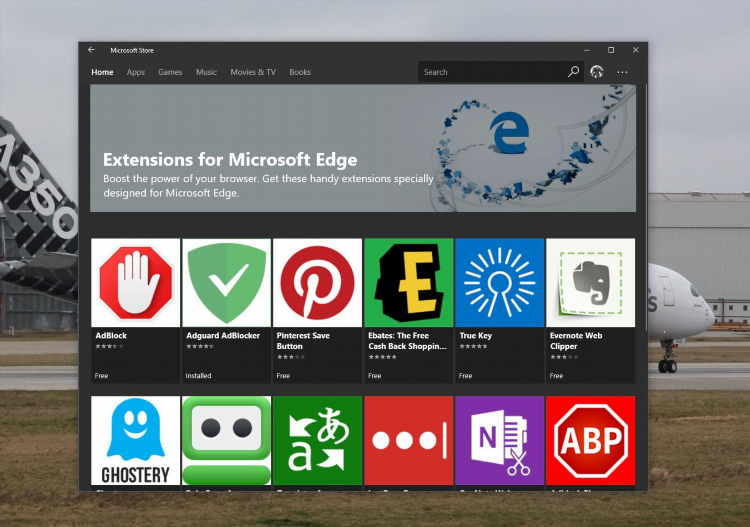This screenshot has height=527, width=750.
Task: Go back with the arrow in title bar
Action: pos(91,50)
